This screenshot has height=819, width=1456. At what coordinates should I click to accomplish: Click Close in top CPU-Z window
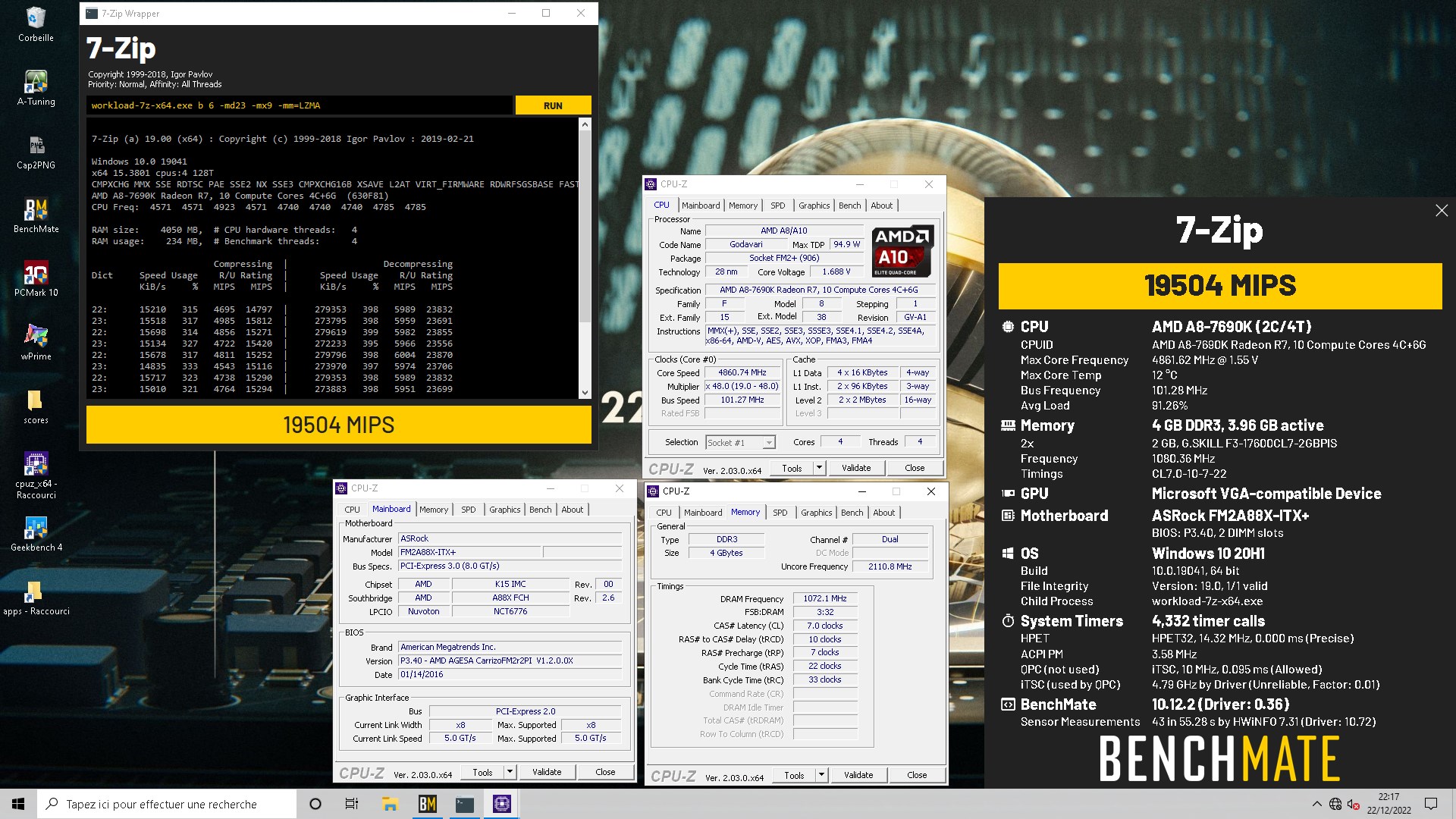pos(915,468)
